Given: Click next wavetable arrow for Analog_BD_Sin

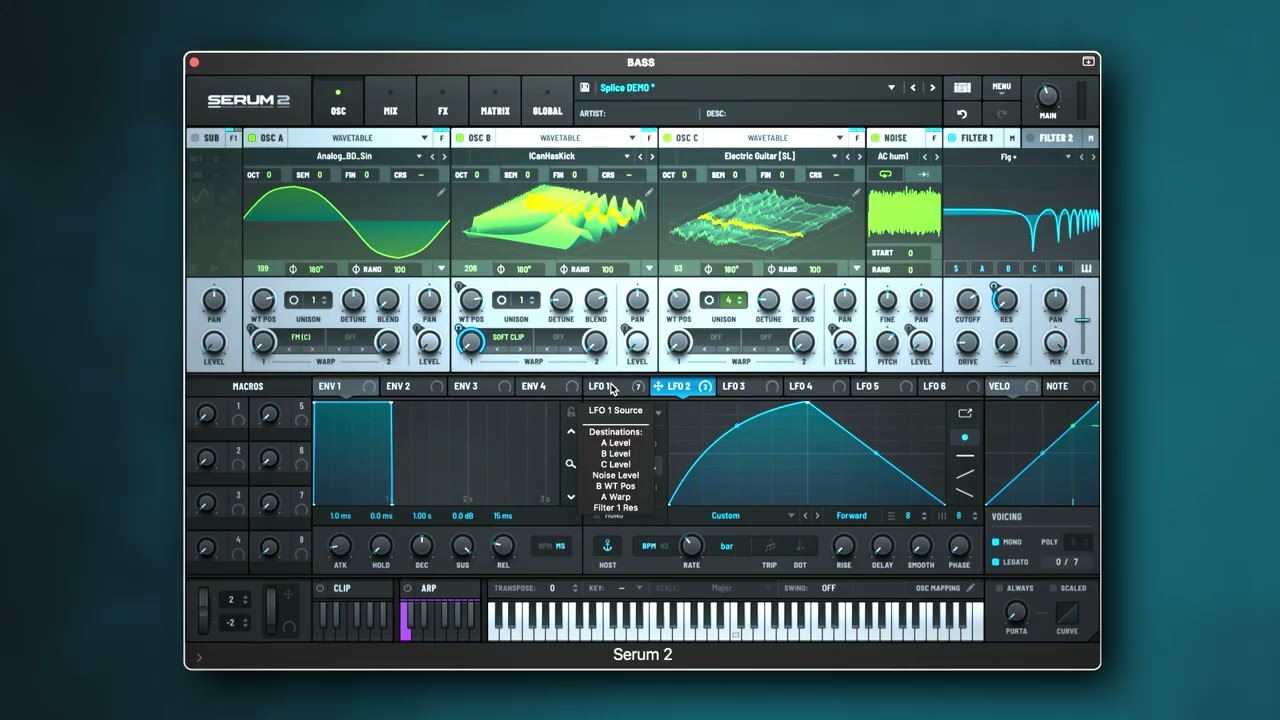Looking at the screenshot, I should click(445, 157).
